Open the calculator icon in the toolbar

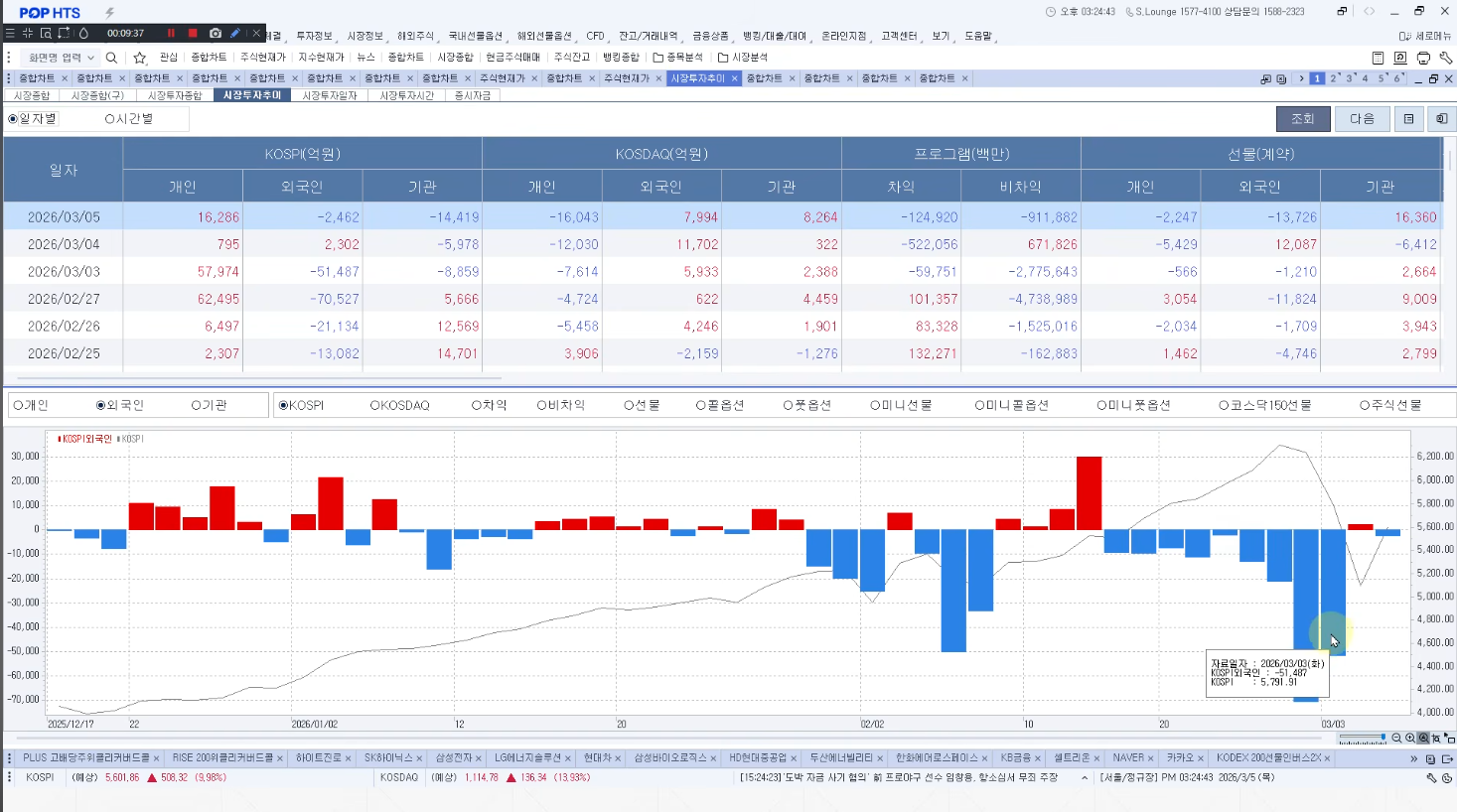1378,58
